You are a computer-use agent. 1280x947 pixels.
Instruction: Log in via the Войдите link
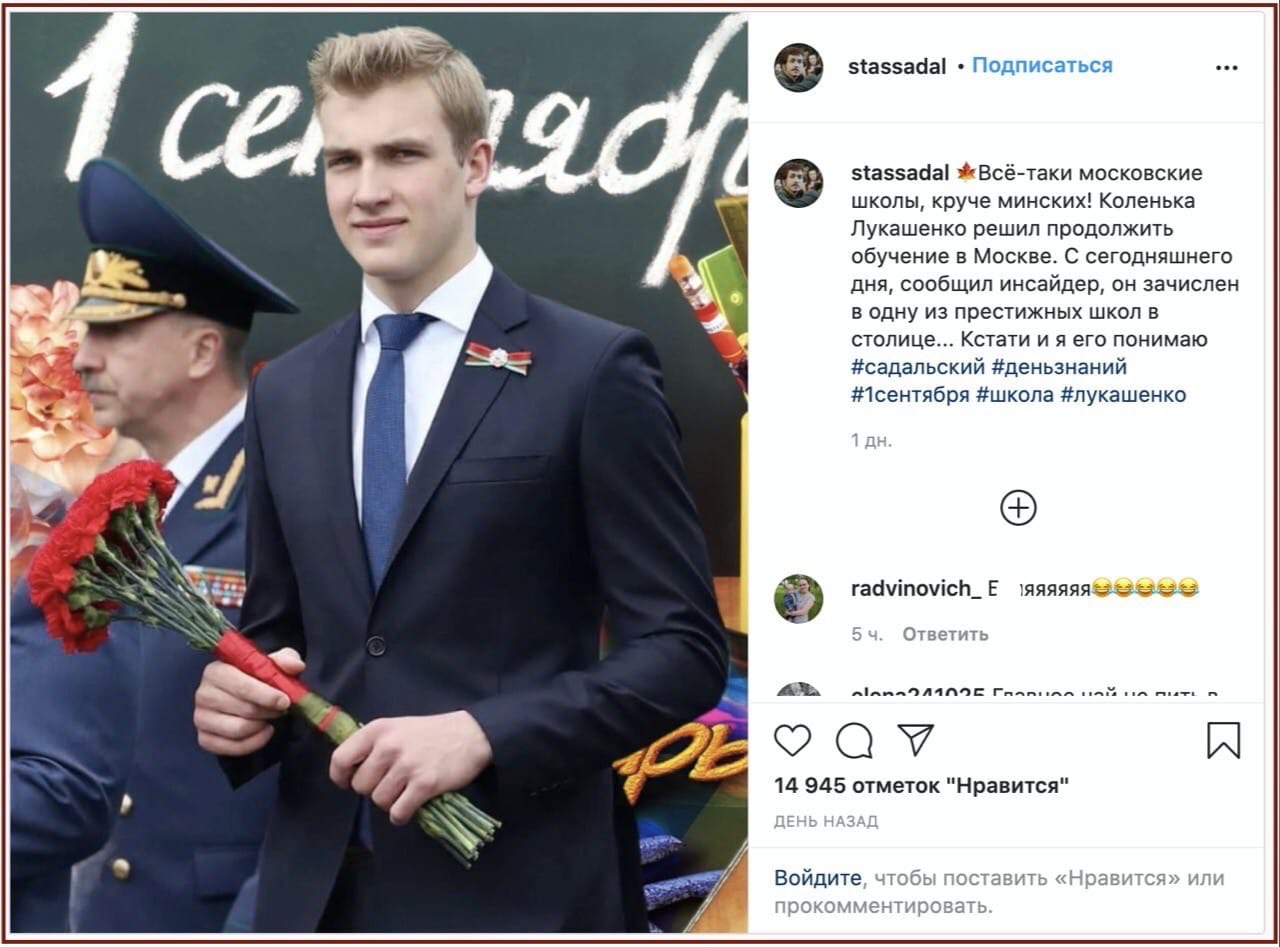(x=817, y=878)
